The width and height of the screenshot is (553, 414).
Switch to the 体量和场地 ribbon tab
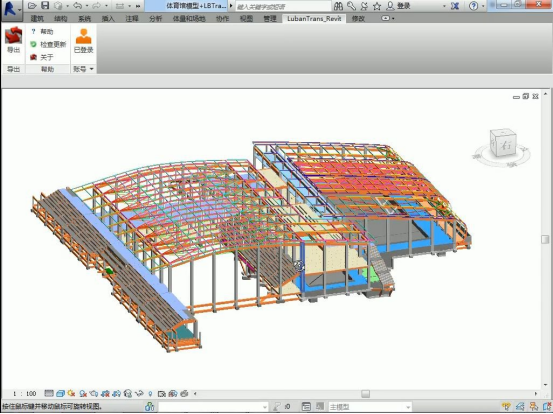(x=189, y=19)
